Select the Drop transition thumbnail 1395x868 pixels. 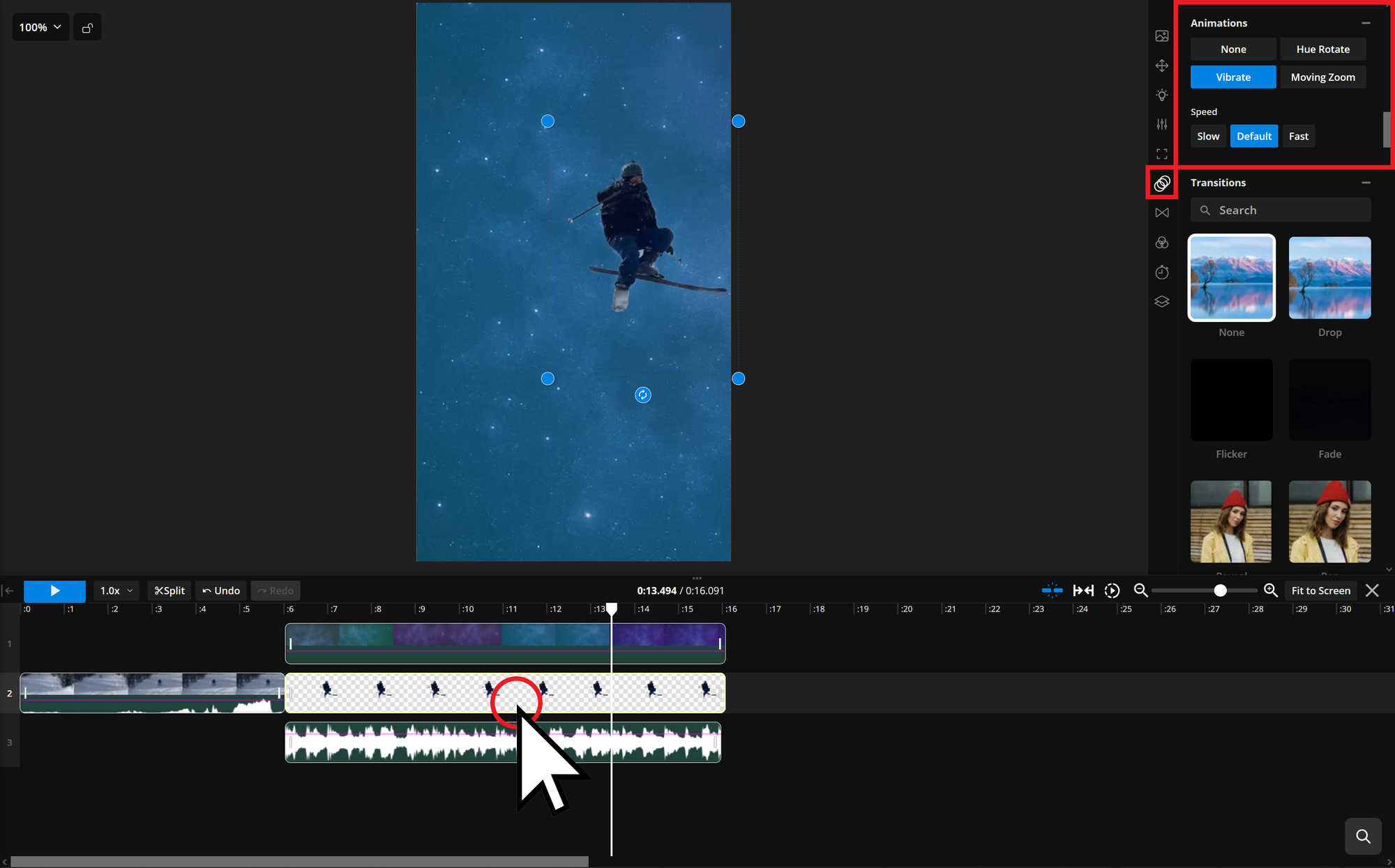[x=1329, y=277]
